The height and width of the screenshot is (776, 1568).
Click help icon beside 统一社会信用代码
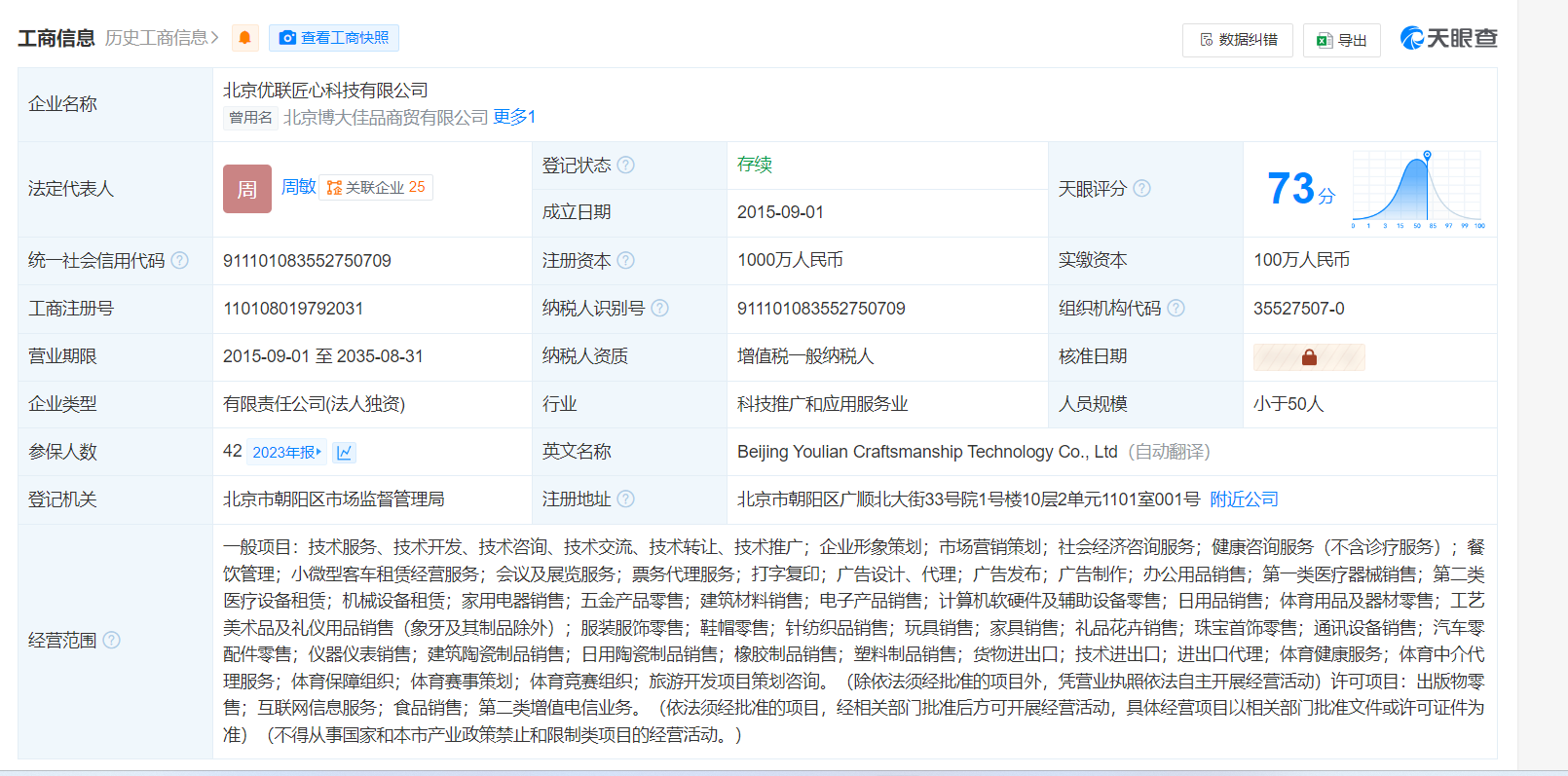tap(179, 261)
